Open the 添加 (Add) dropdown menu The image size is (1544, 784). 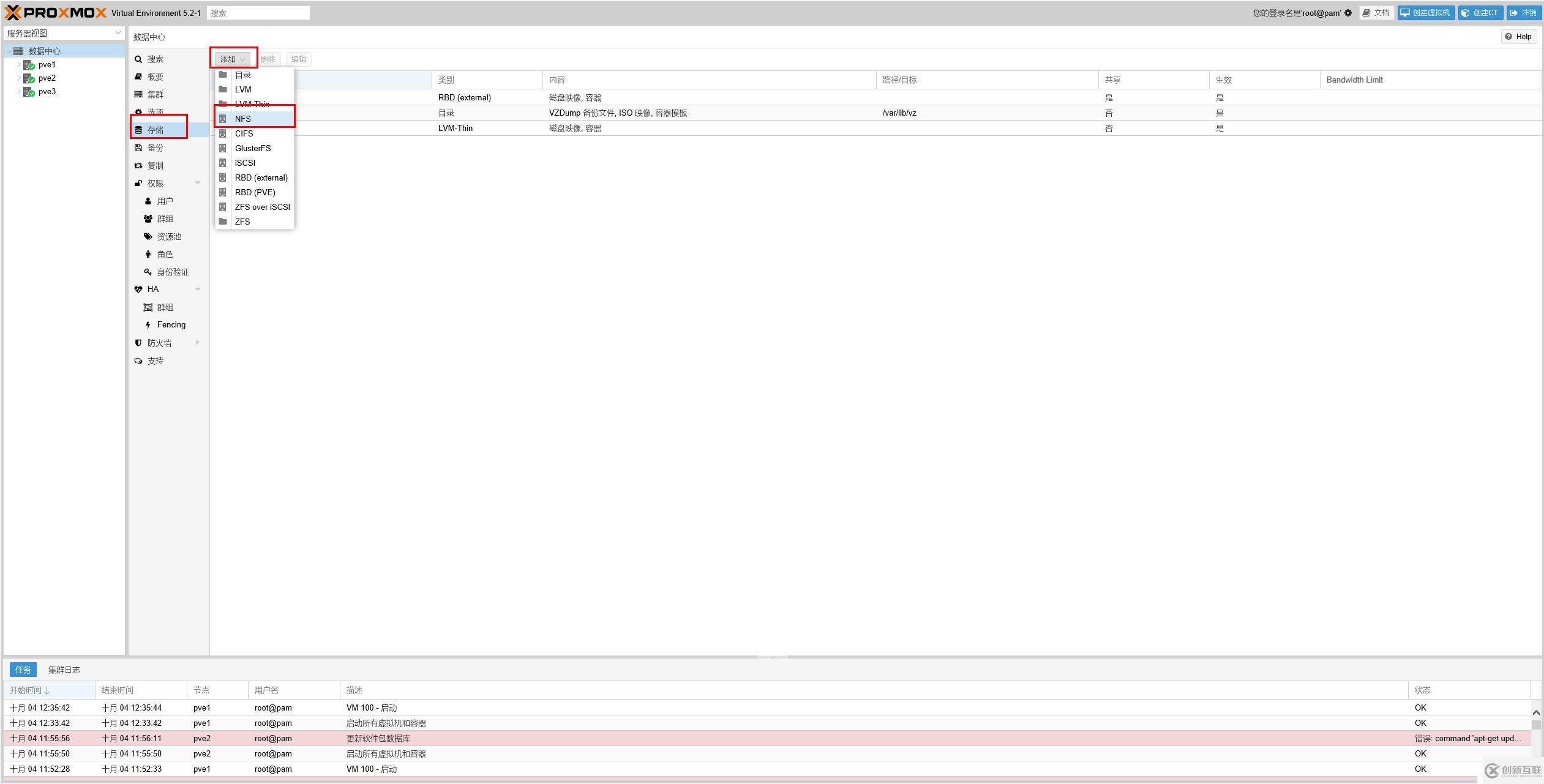pos(232,58)
